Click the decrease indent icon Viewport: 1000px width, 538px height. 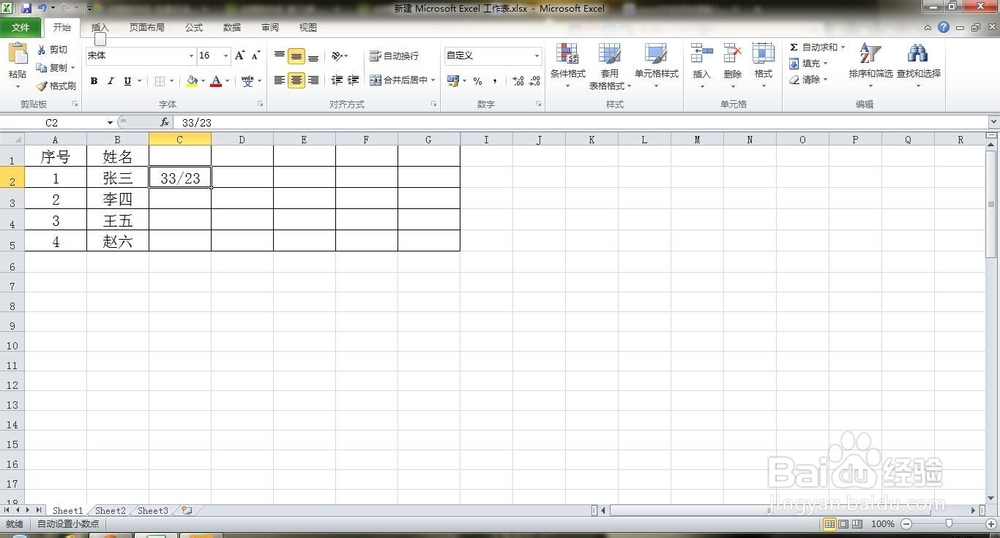click(x=337, y=80)
